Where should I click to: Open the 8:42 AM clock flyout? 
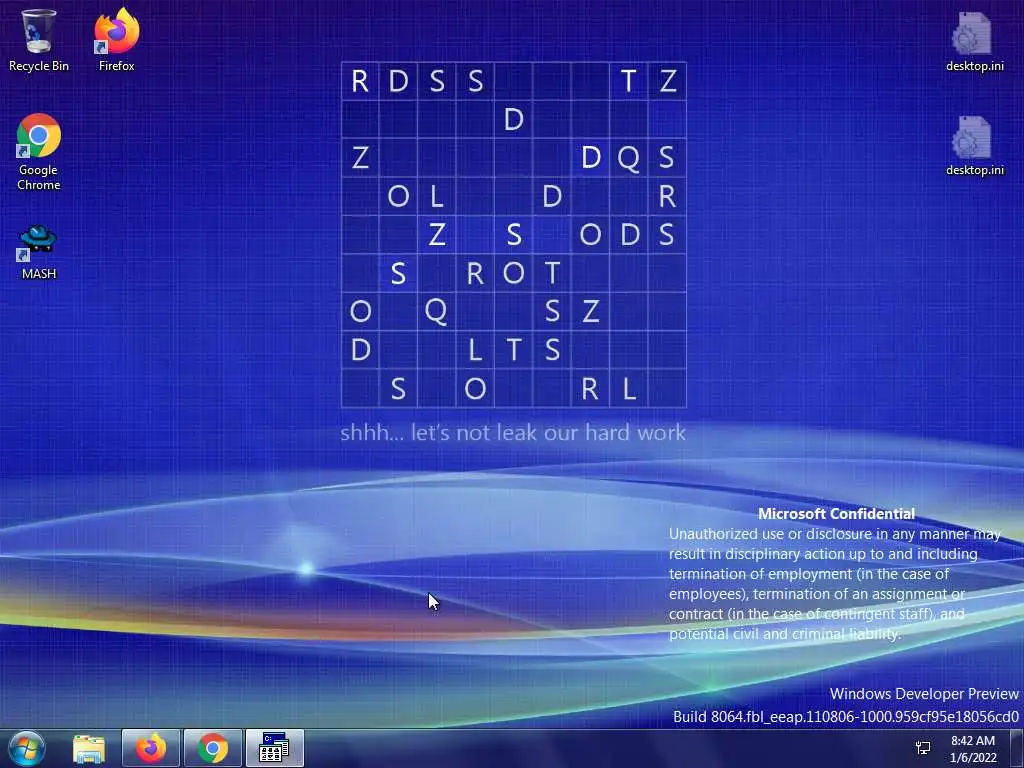pyautogui.click(x=972, y=749)
